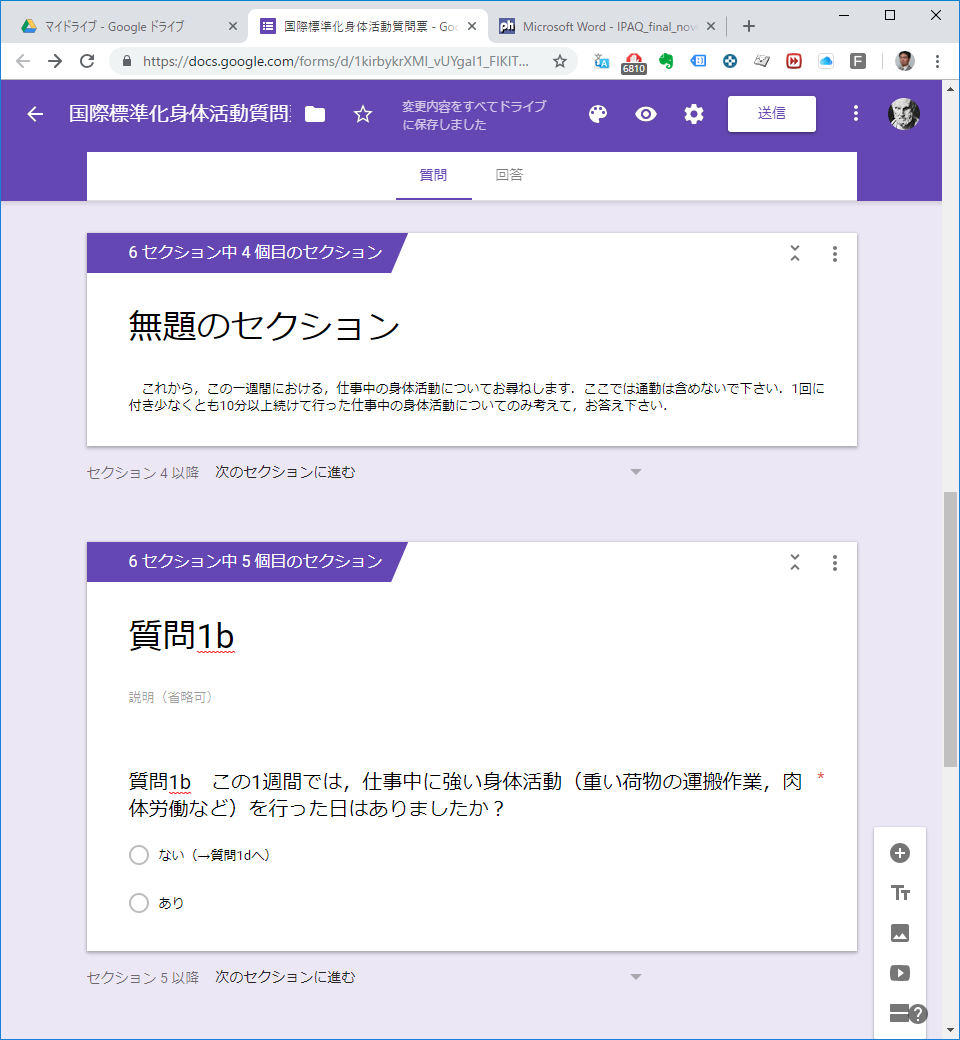Click the move to folder icon
The width and height of the screenshot is (960, 1040).
pos(315,114)
